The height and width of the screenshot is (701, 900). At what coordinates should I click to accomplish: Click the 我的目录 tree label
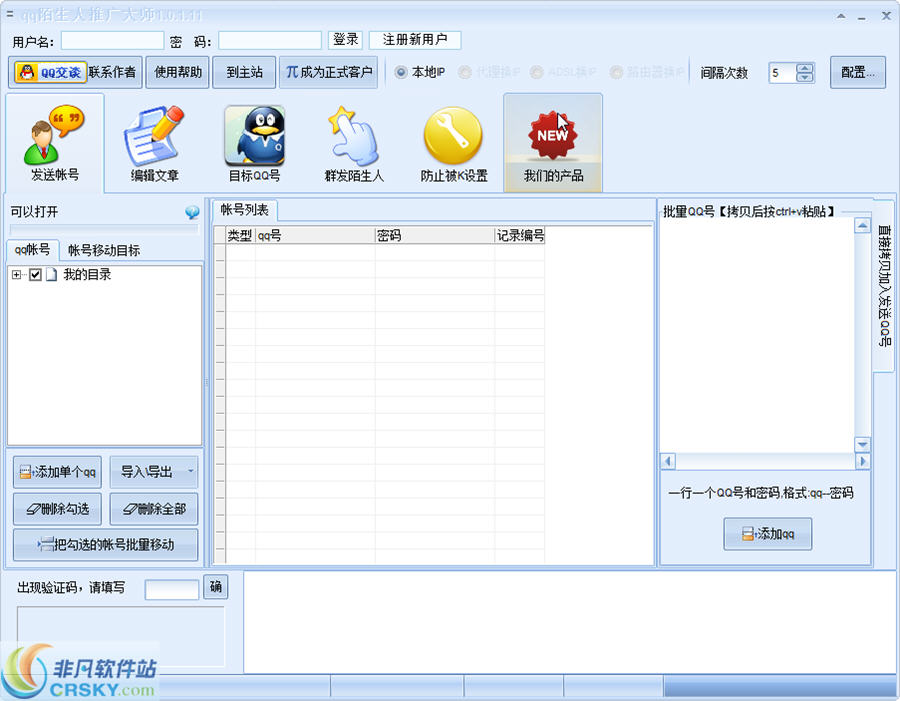coord(87,274)
